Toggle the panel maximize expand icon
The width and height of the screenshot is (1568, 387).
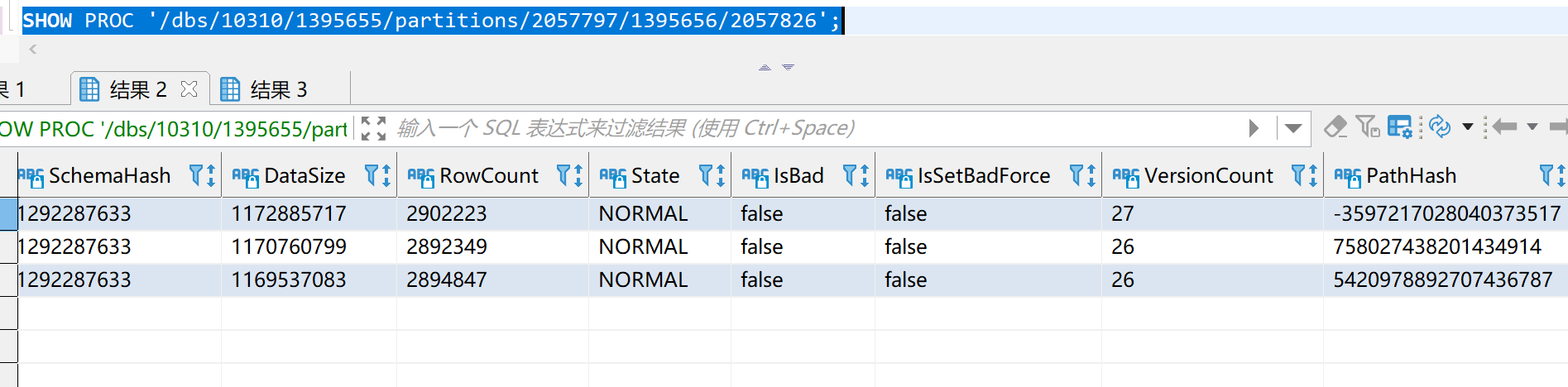(x=374, y=128)
